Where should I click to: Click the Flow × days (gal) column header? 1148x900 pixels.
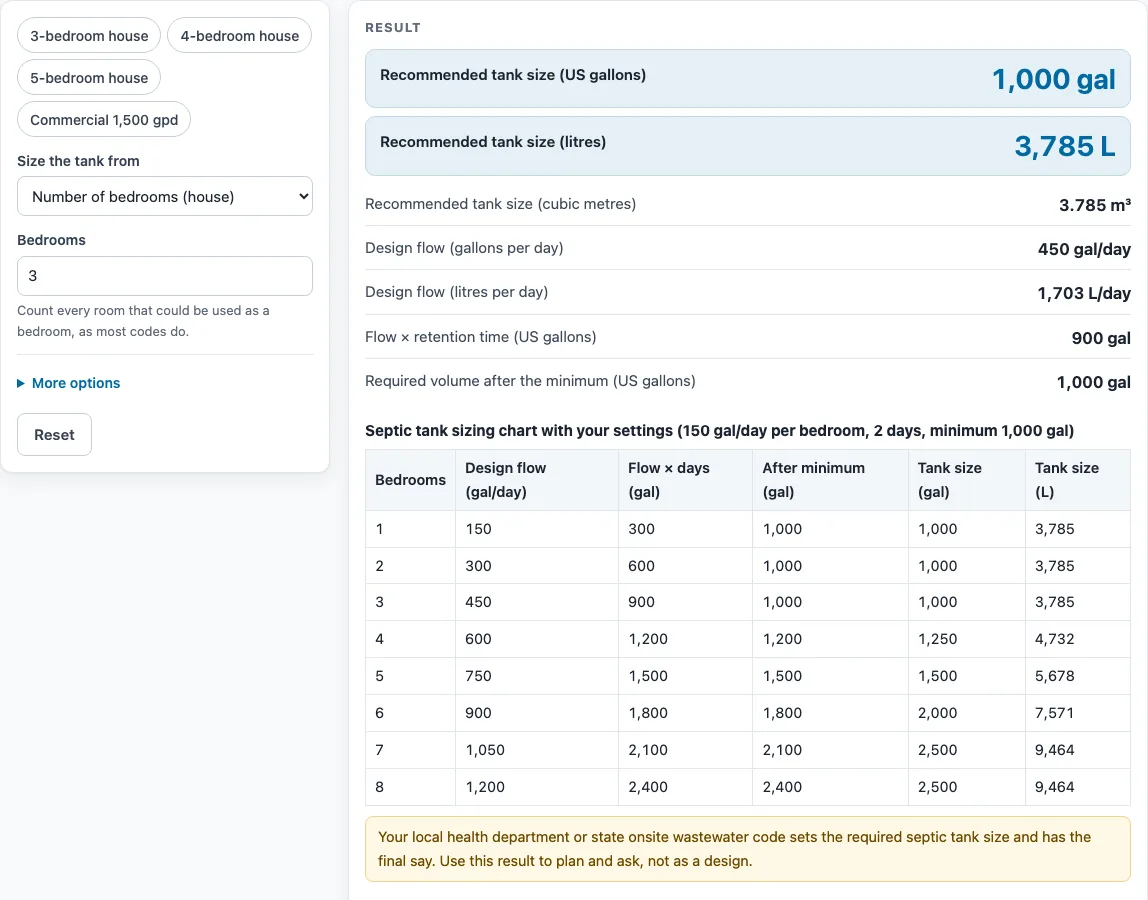[685, 480]
